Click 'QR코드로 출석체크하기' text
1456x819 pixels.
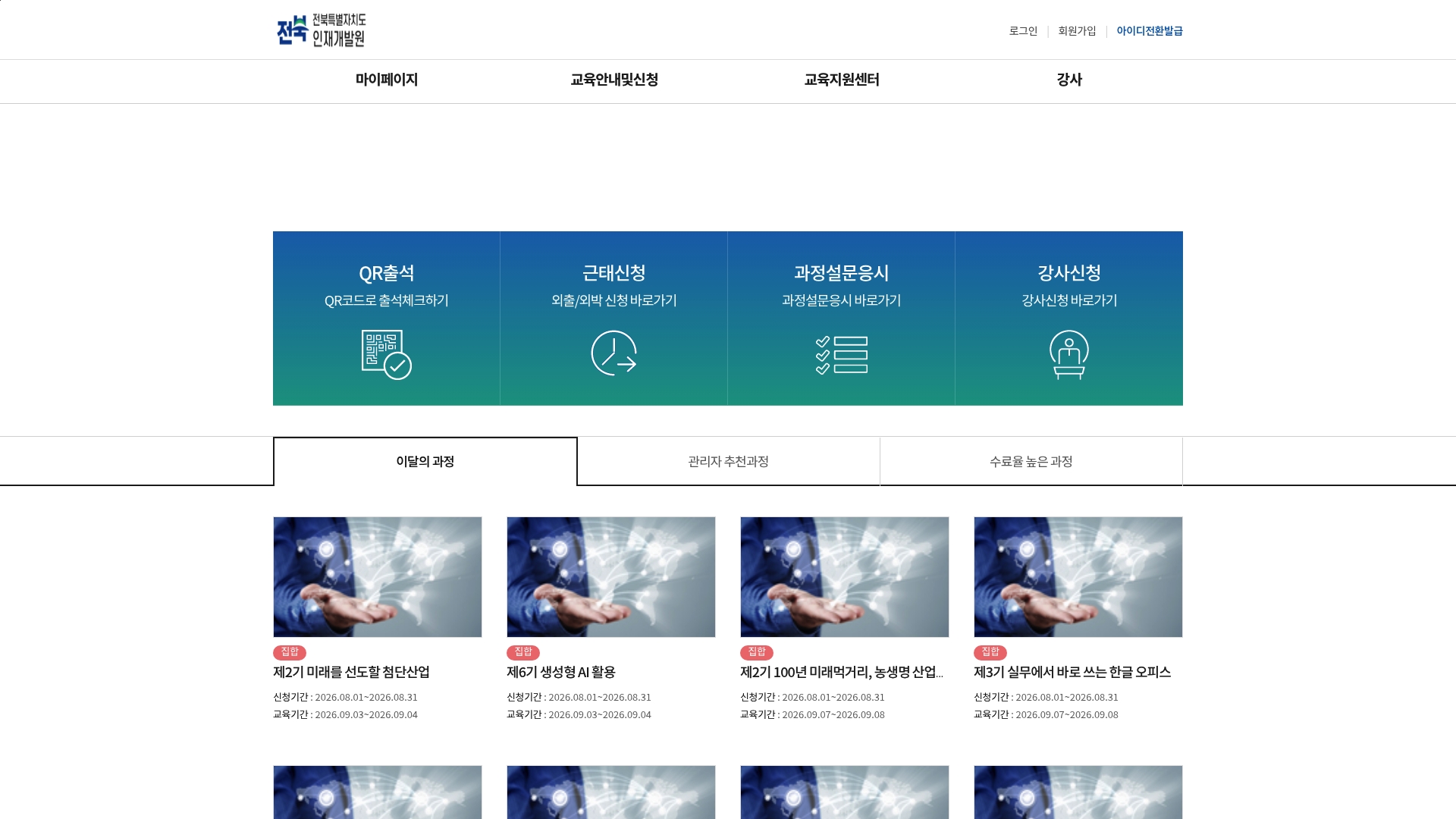pyautogui.click(x=387, y=300)
